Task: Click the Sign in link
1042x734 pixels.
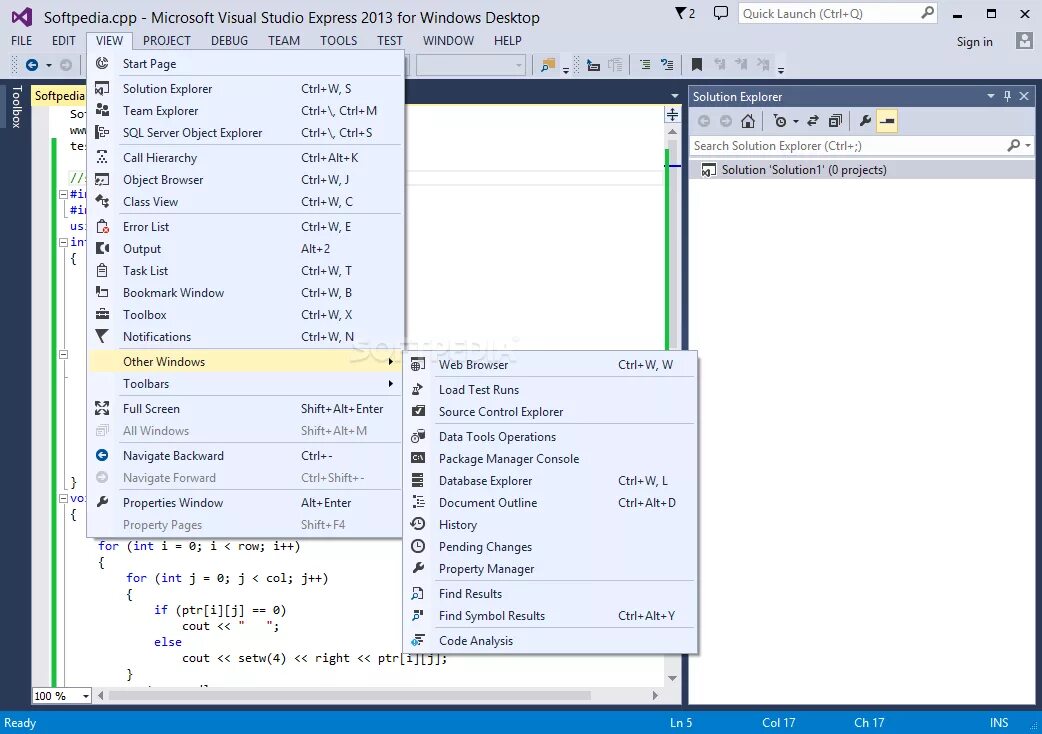Action: (974, 42)
